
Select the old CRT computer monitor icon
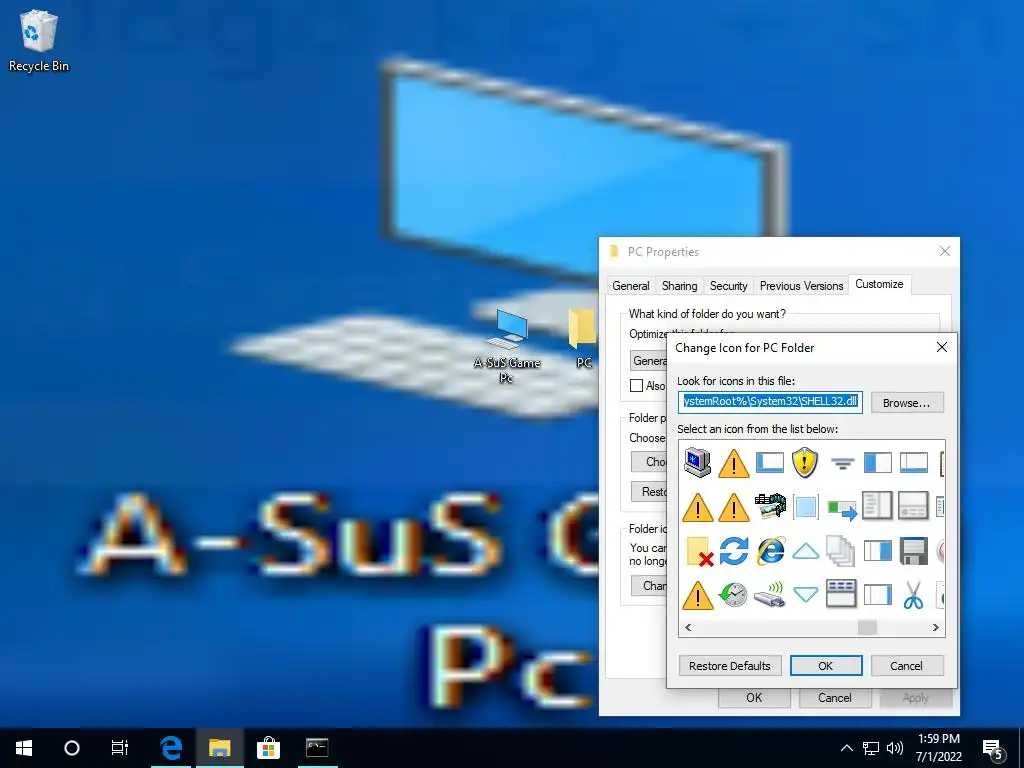(697, 462)
